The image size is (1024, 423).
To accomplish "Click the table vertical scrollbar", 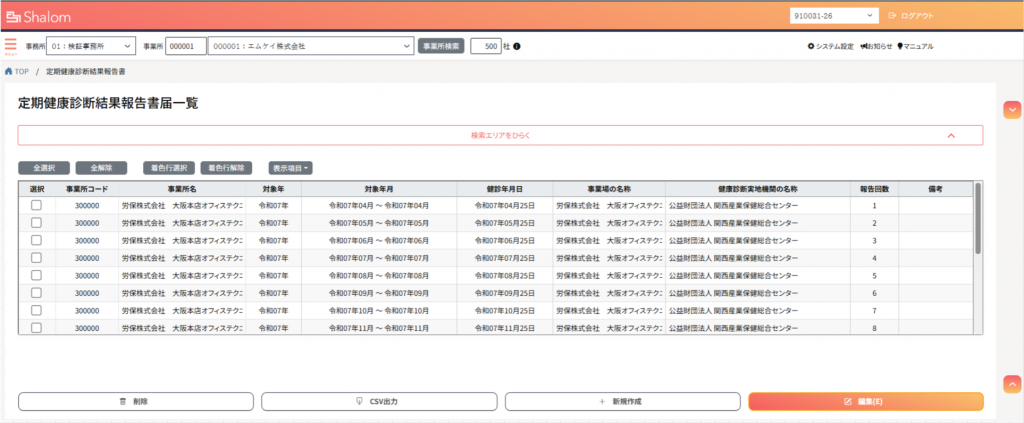I will pyautogui.click(x=978, y=218).
